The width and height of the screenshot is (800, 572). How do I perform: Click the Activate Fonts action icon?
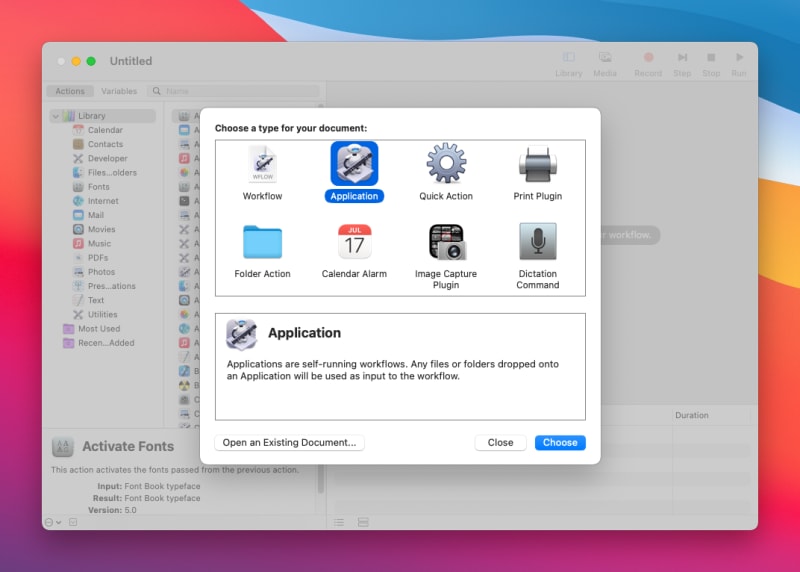63,446
